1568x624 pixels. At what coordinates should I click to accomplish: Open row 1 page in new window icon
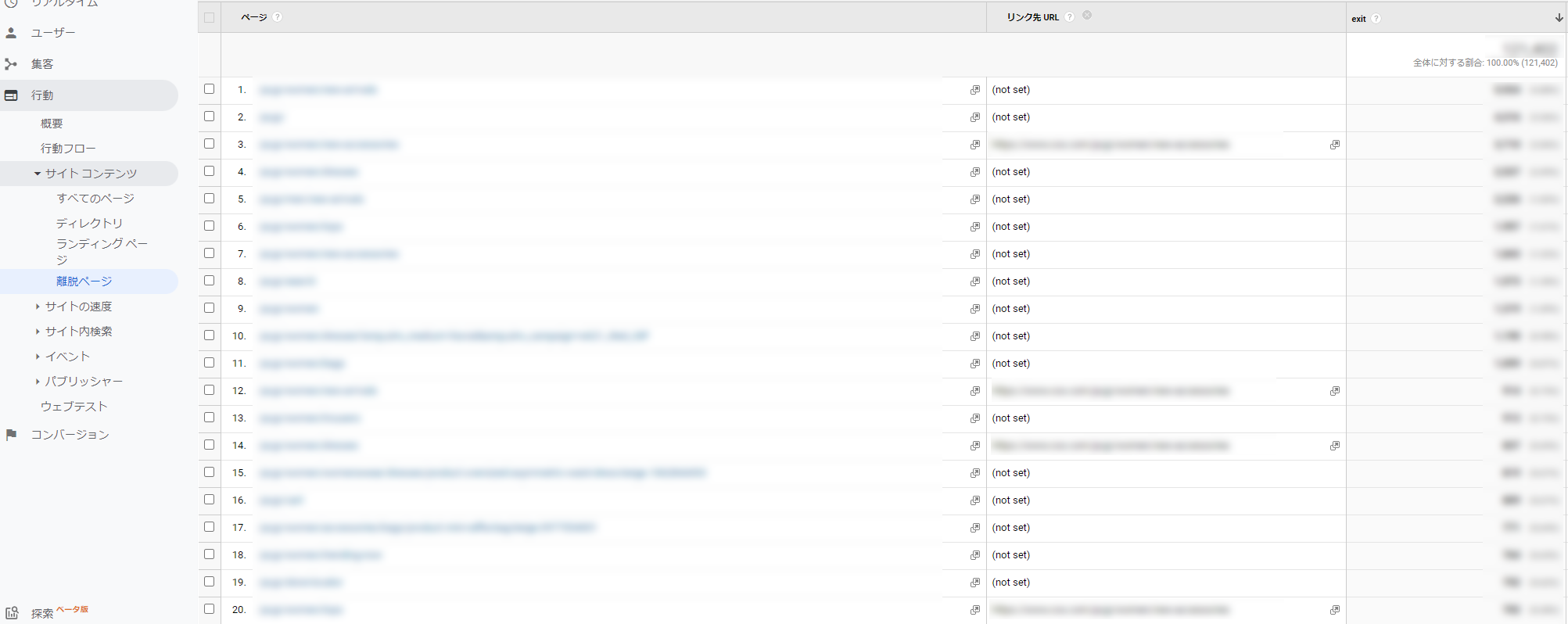pos(975,90)
